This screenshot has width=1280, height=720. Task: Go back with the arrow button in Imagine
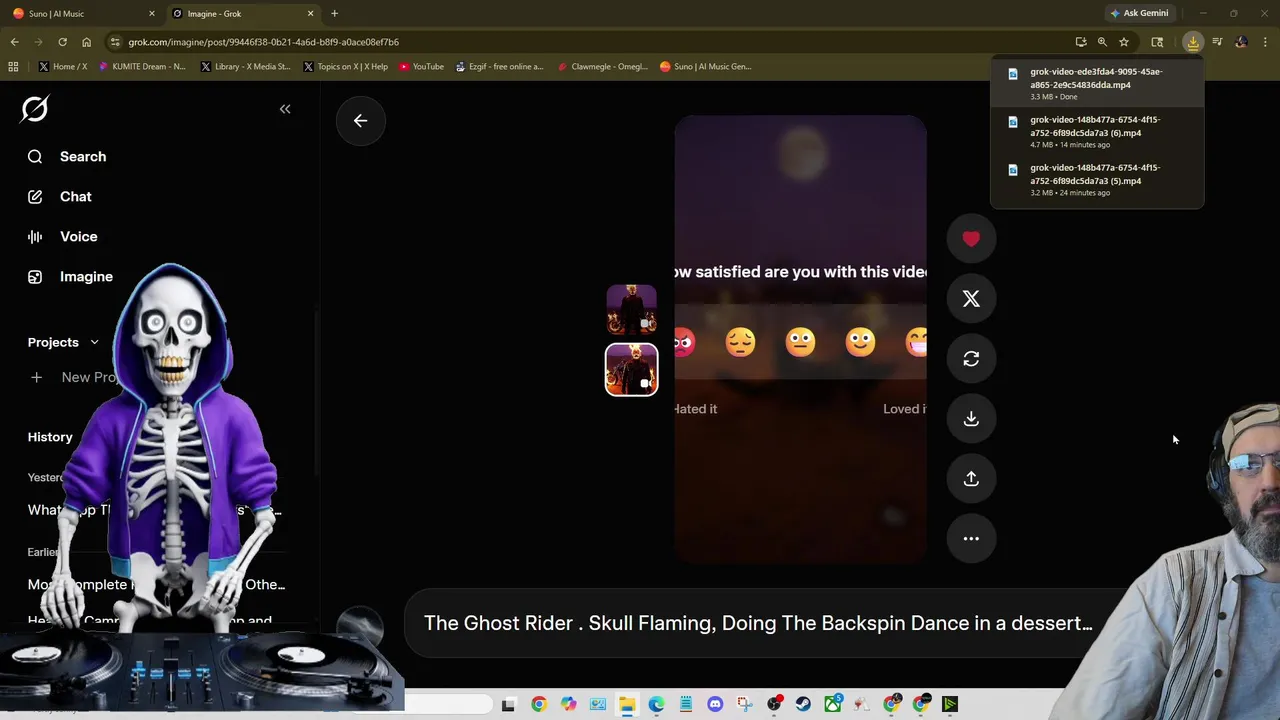click(x=360, y=120)
